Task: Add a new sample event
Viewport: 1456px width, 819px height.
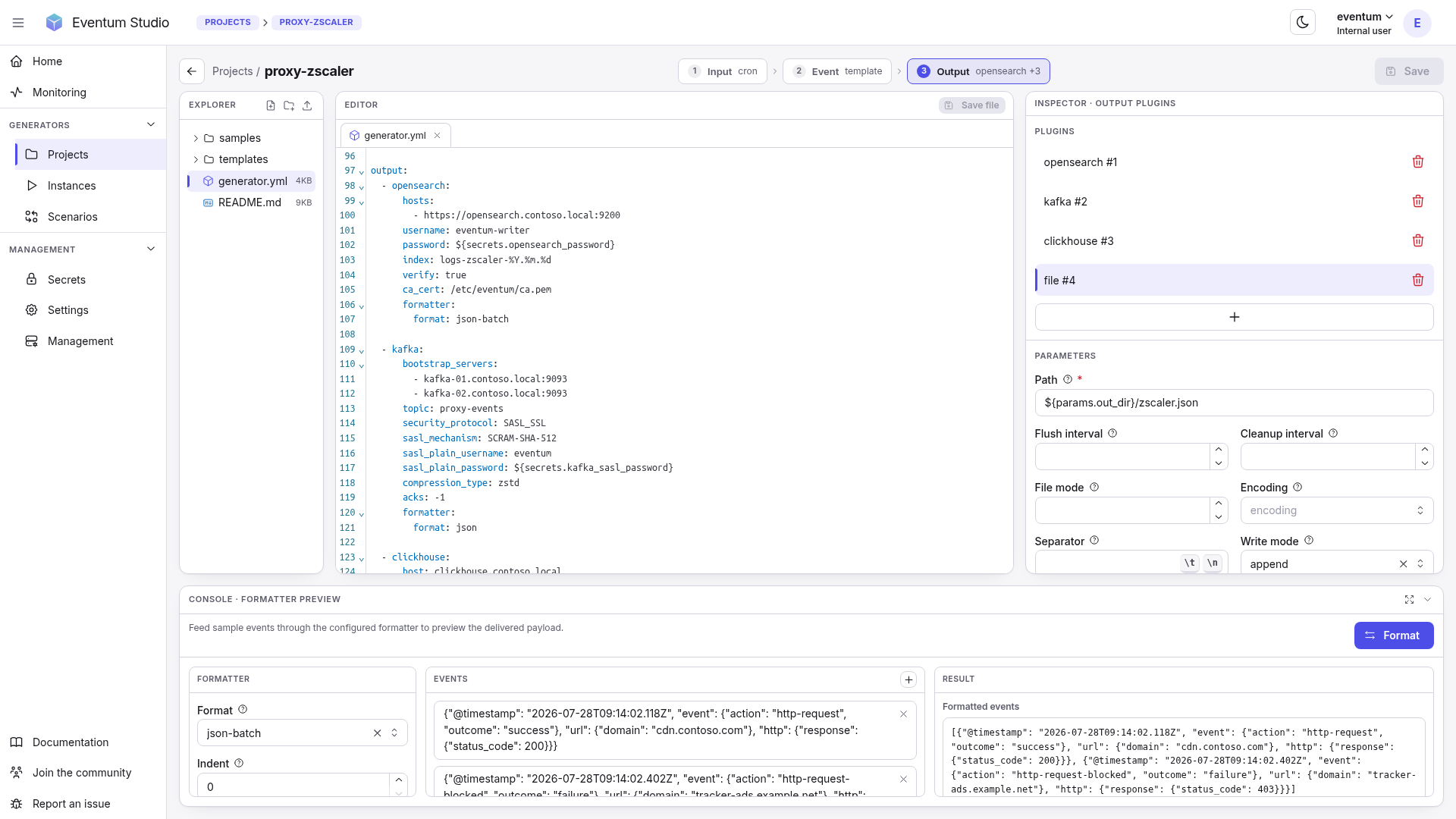Action: 908,679
